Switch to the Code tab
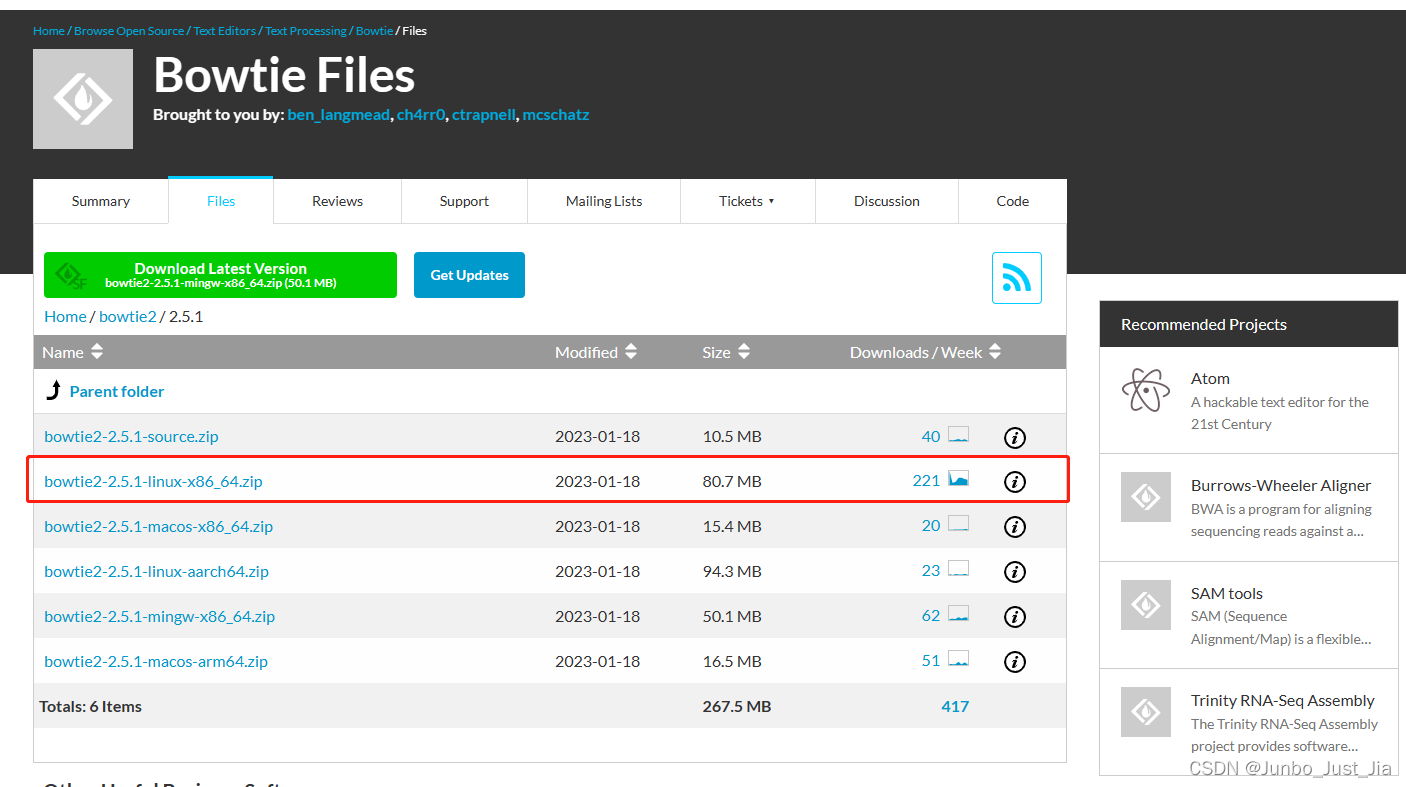This screenshot has width=1406, height=787. [1013, 201]
